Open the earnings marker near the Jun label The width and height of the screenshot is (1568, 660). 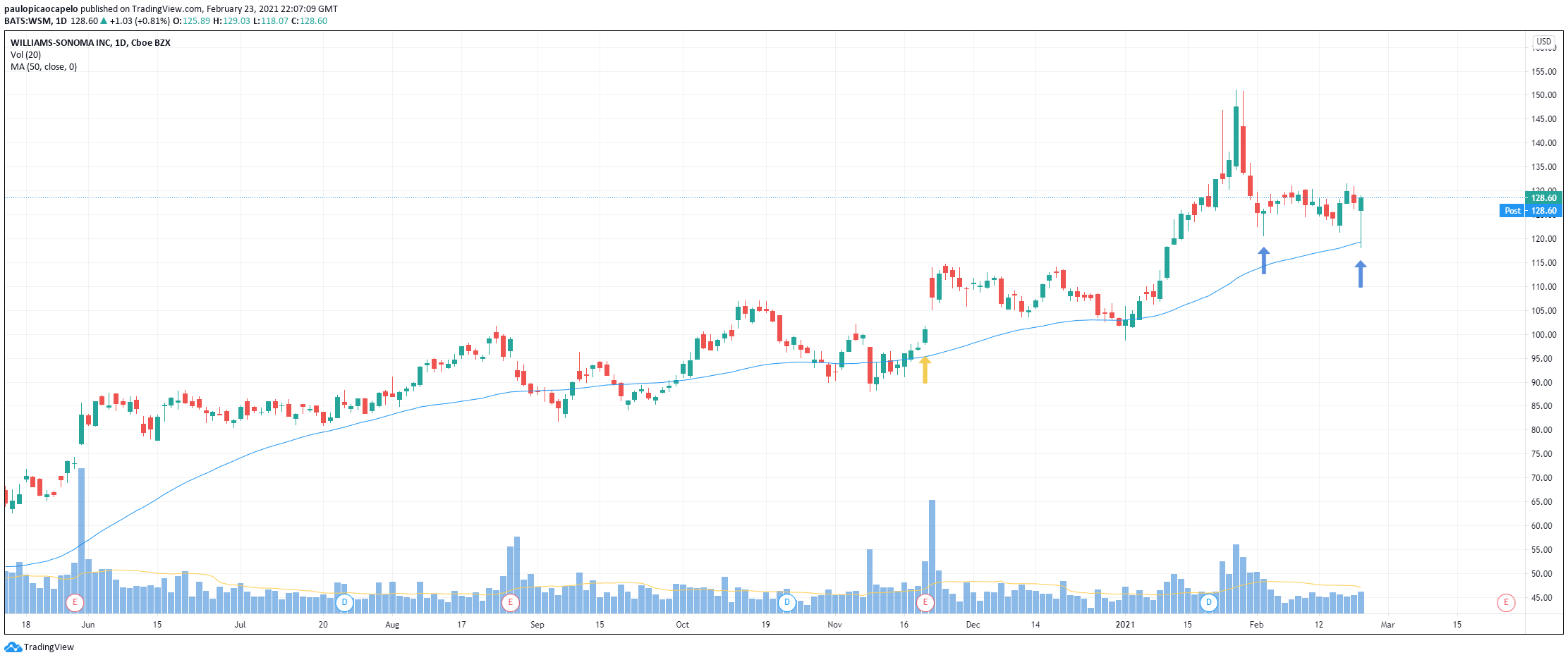(75, 603)
